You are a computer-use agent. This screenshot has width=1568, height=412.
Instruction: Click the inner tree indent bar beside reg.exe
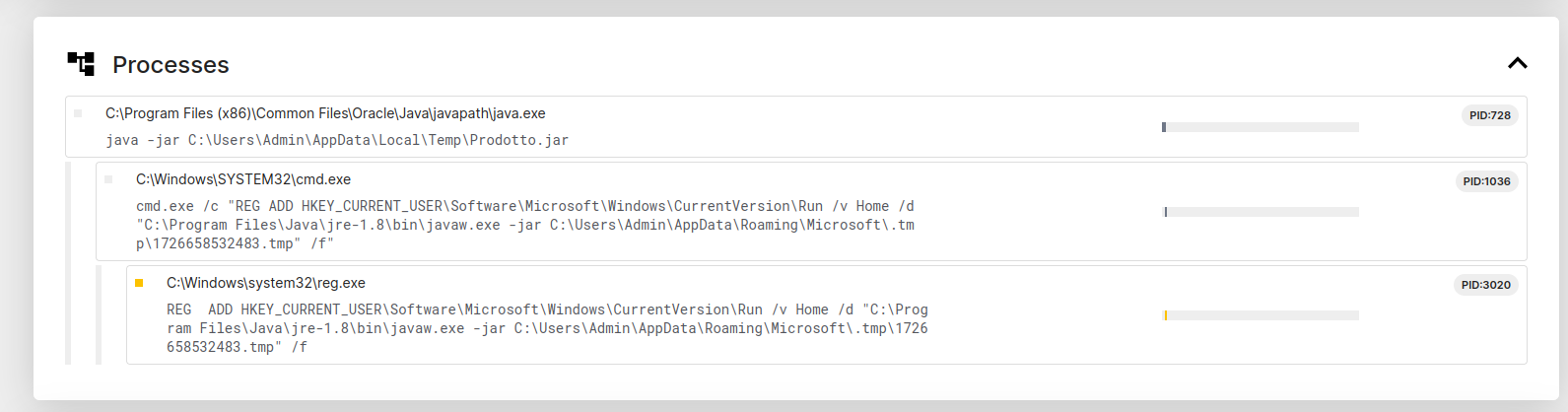(x=99, y=314)
